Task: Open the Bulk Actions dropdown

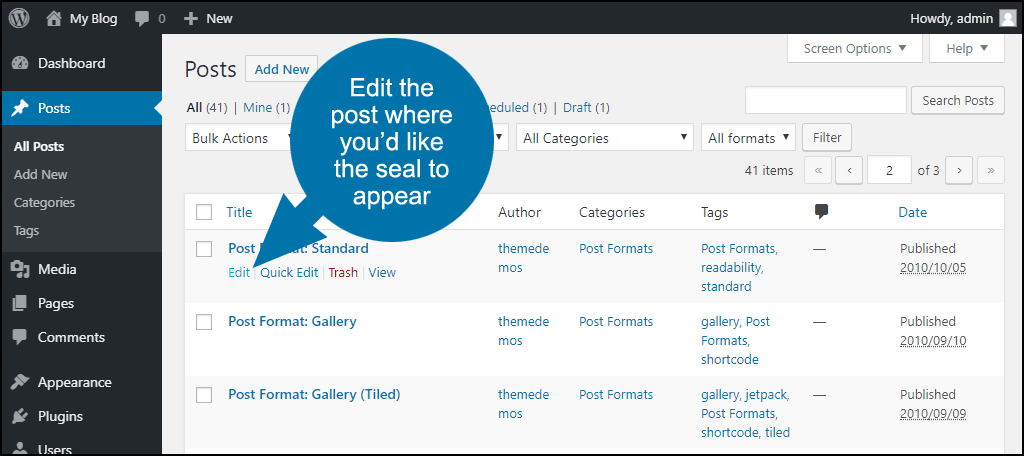Action: click(x=239, y=138)
